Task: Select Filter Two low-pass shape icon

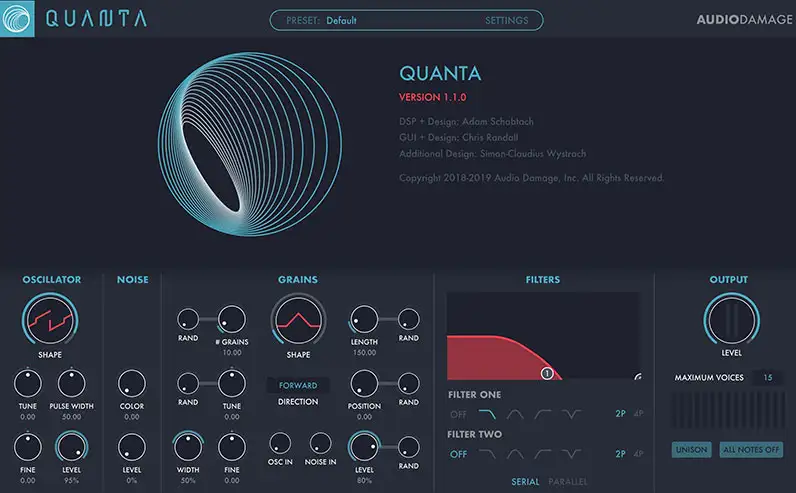Action: (x=487, y=454)
